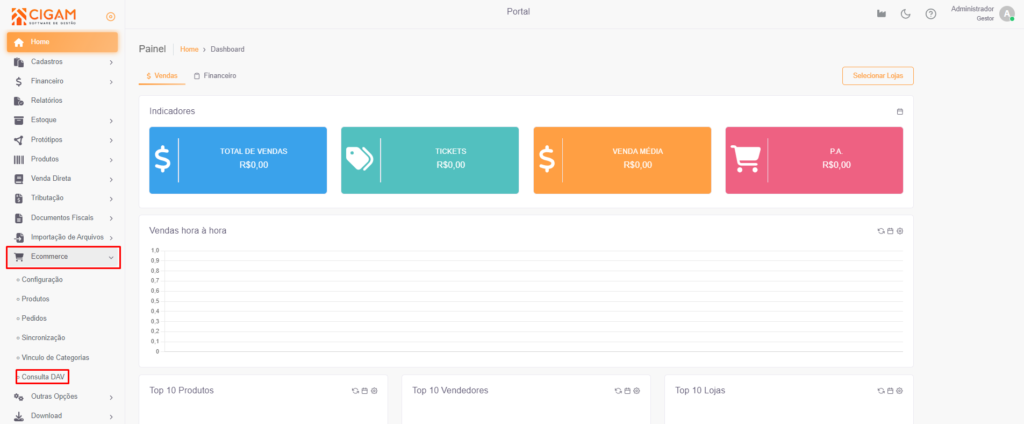Expand the Estoque menu chevron

[111, 121]
